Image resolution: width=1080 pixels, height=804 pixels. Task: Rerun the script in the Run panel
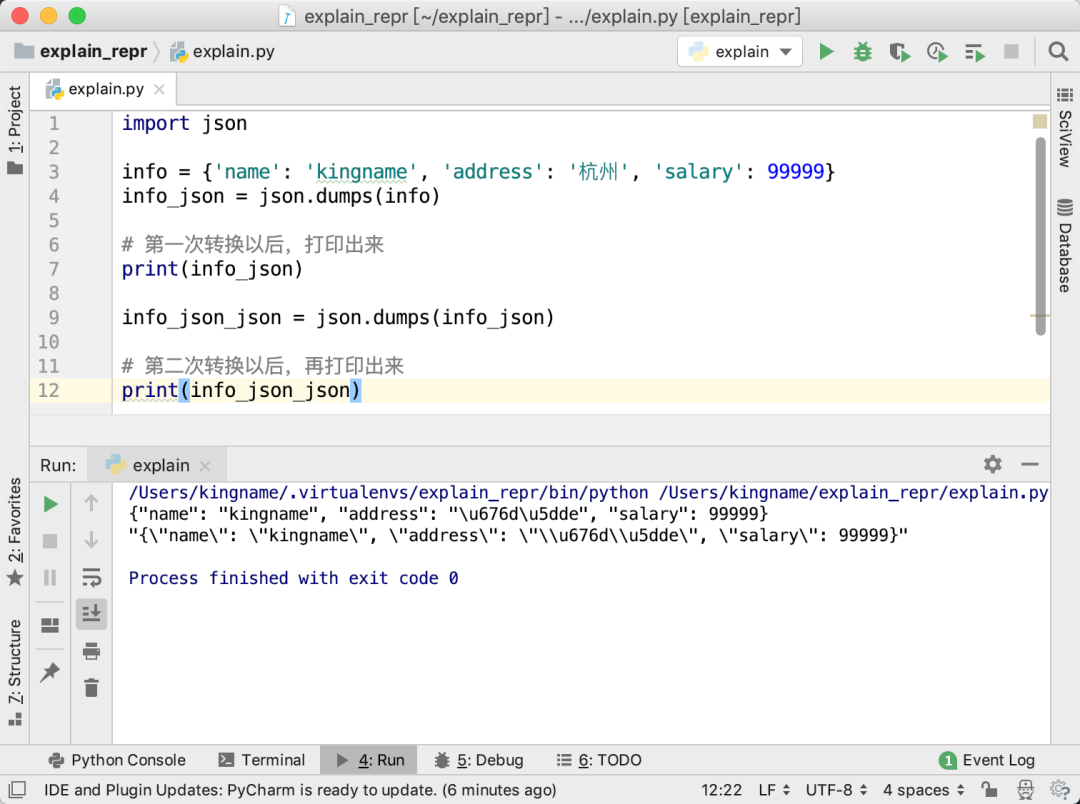coord(50,504)
